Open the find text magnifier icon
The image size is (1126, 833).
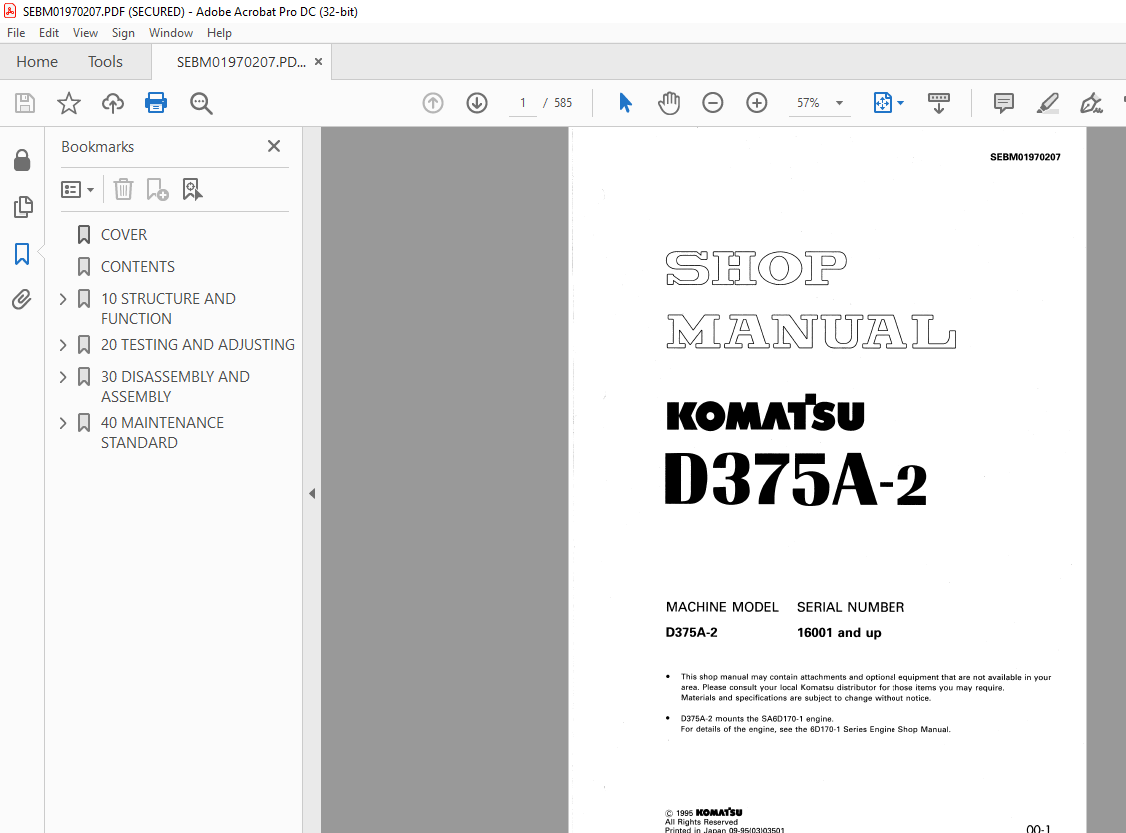pos(201,103)
